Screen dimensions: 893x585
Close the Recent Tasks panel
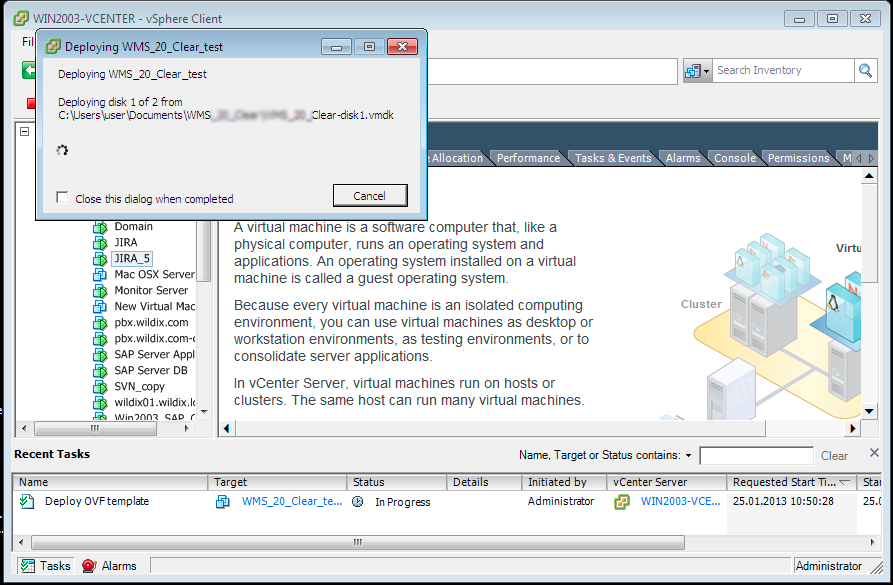click(x=874, y=453)
